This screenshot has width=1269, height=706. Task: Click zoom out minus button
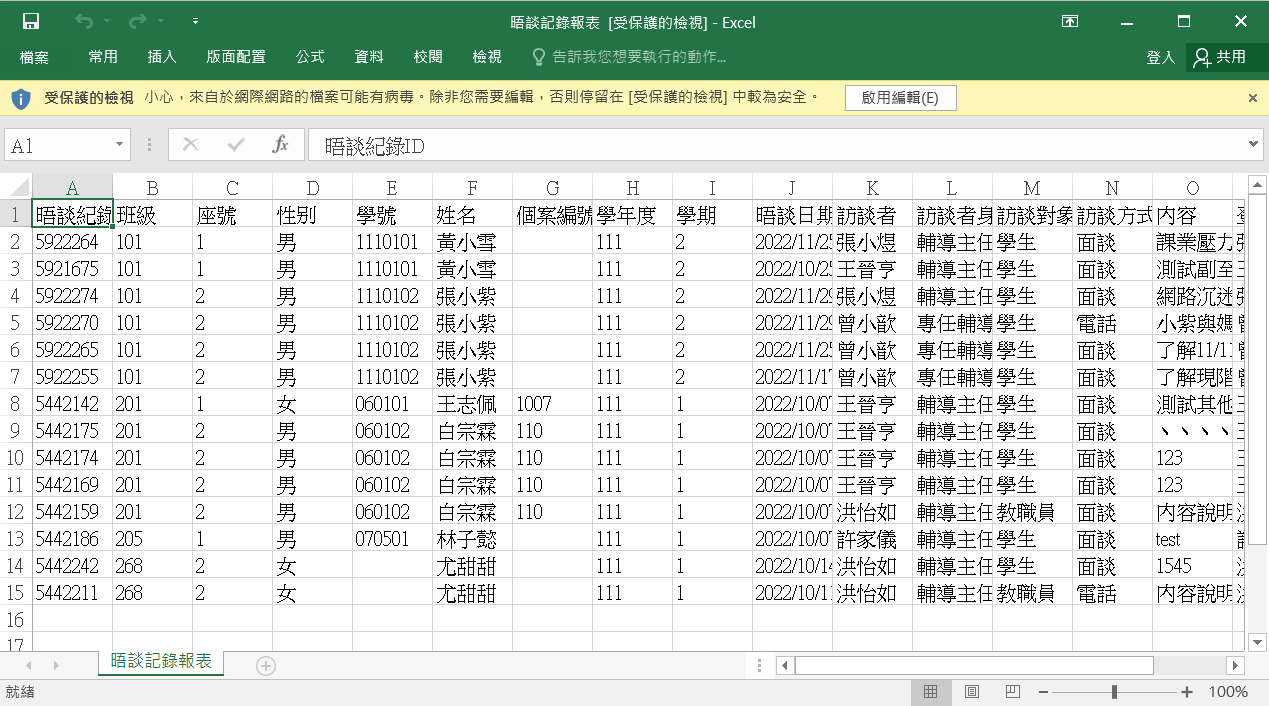pos(1043,692)
